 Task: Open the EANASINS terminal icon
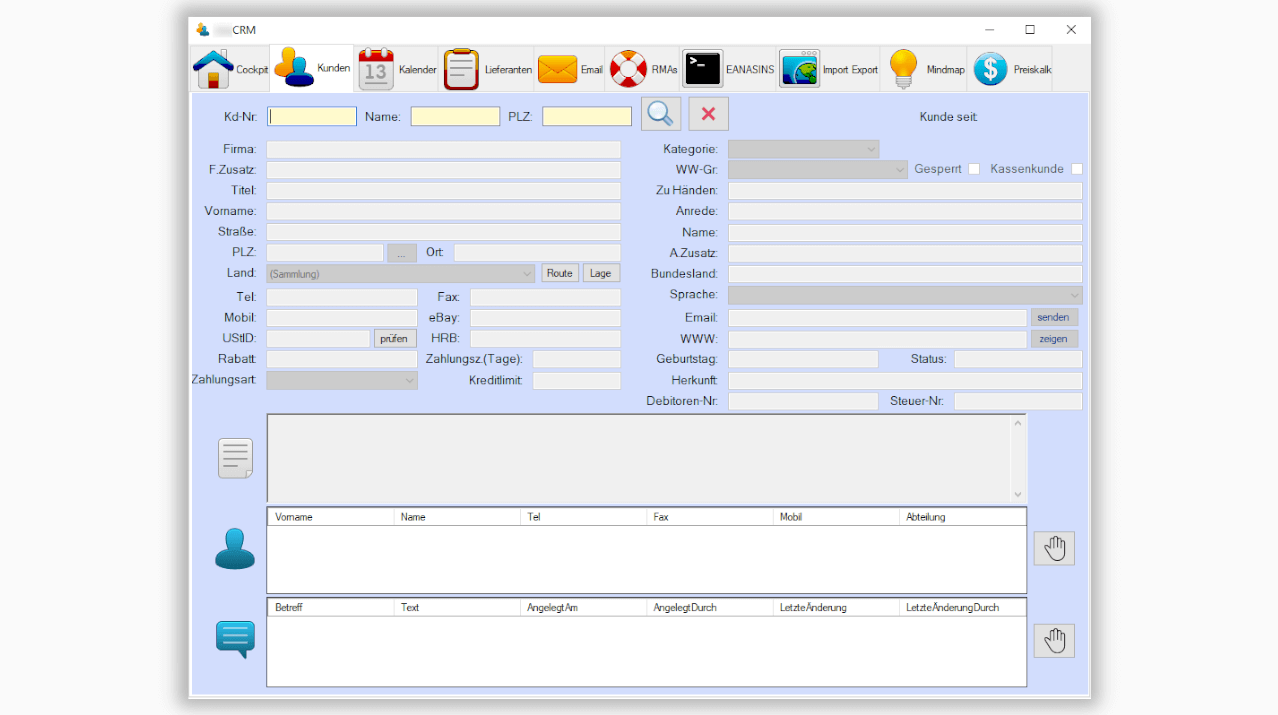[x=703, y=69]
